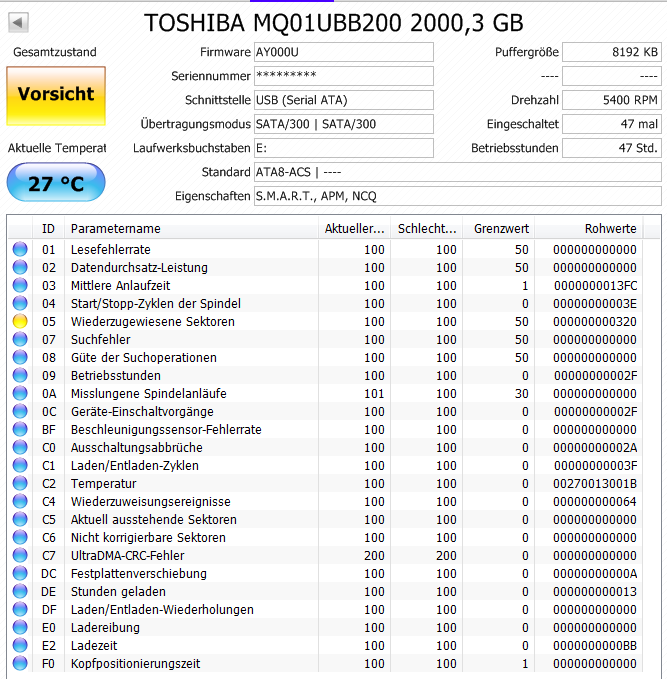667x679 pixels.
Task: Sort by the Rohwerte column header
Action: coord(589,228)
